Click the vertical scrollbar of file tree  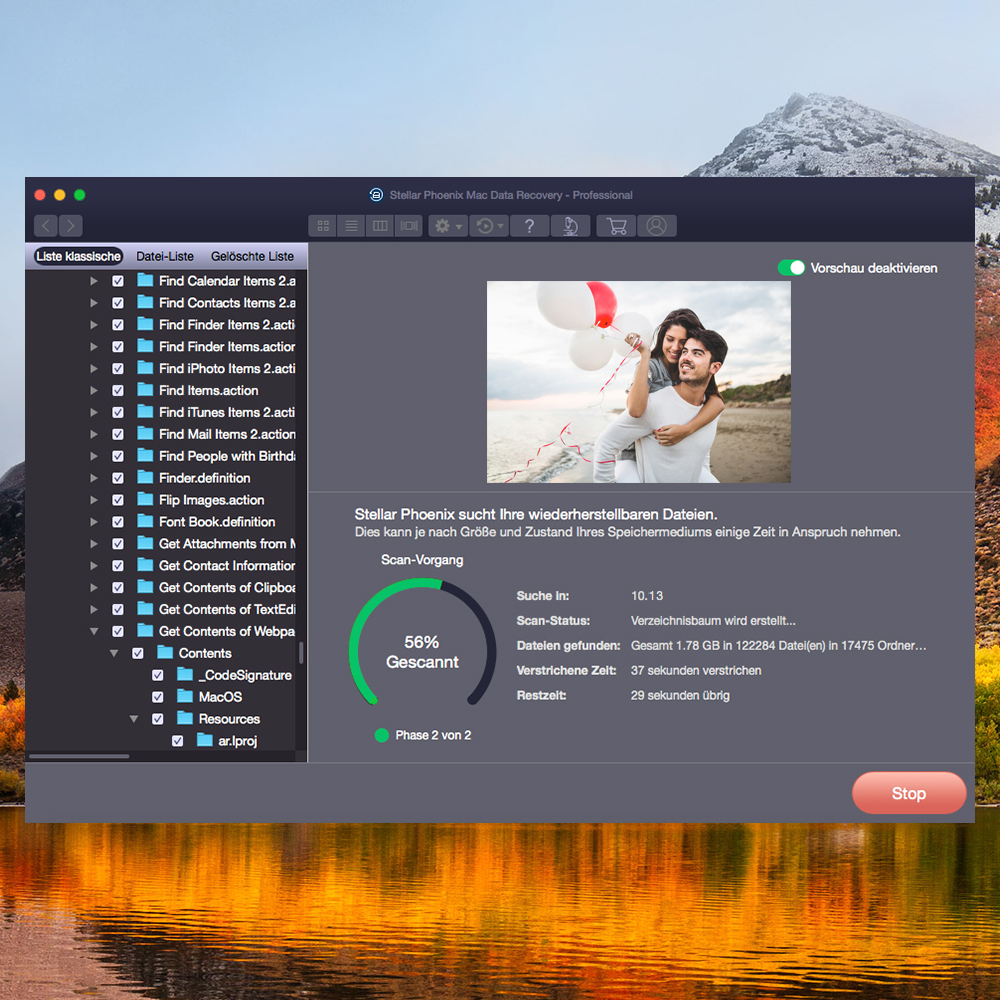pos(300,652)
